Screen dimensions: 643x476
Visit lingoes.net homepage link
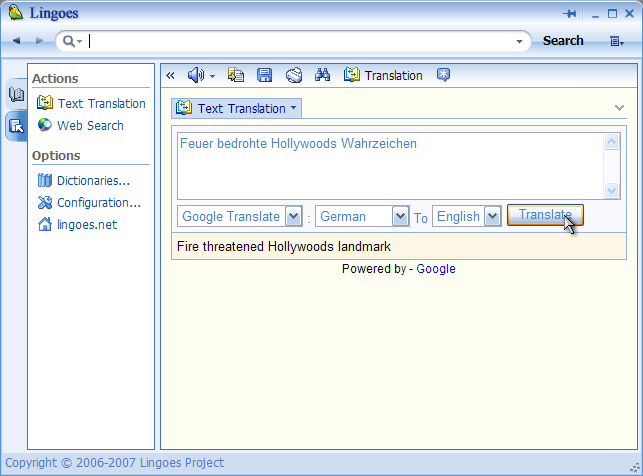pyautogui.click(x=77, y=225)
